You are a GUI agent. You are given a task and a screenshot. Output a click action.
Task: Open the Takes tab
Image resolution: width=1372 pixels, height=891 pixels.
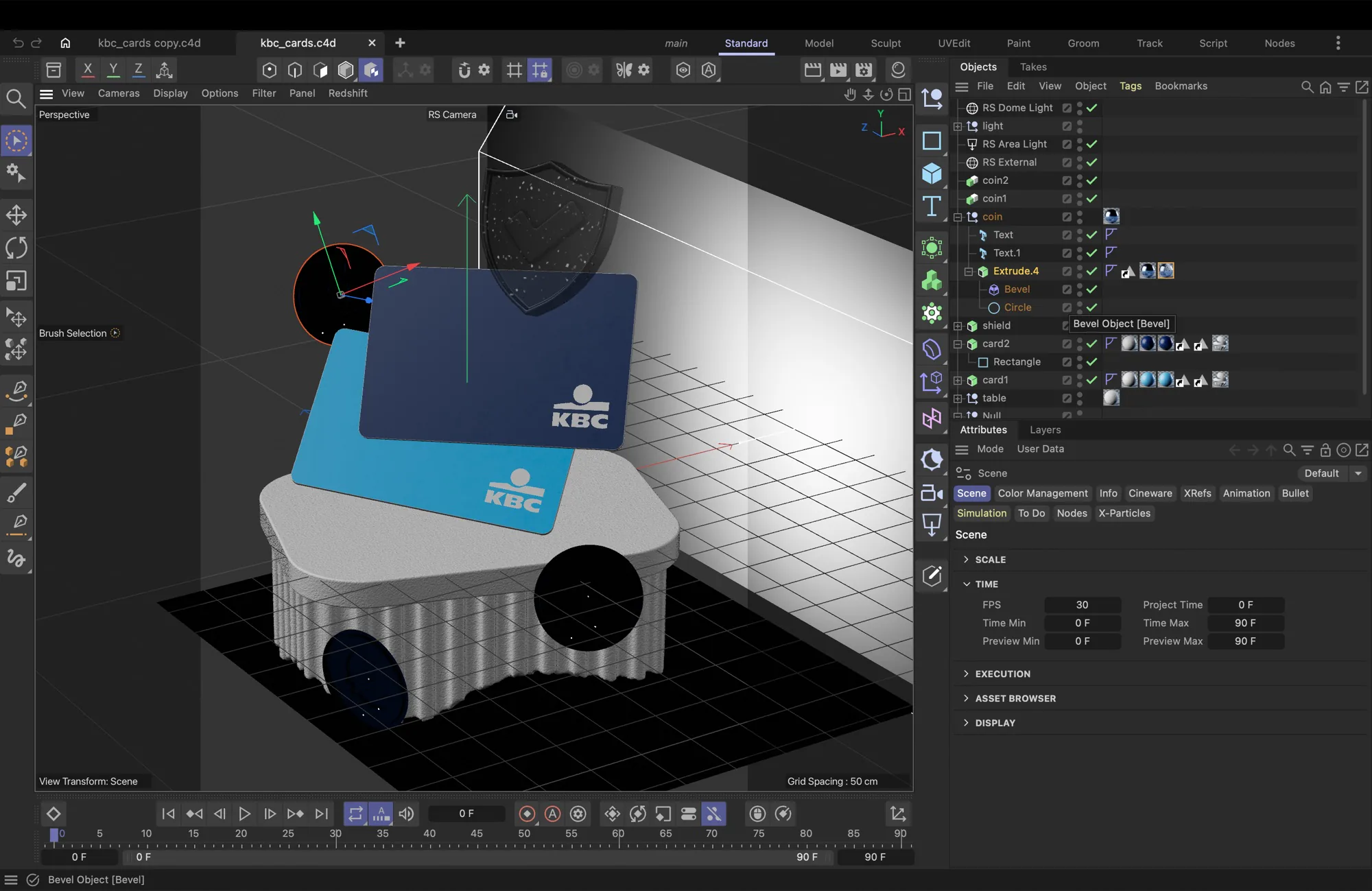pyautogui.click(x=1033, y=67)
